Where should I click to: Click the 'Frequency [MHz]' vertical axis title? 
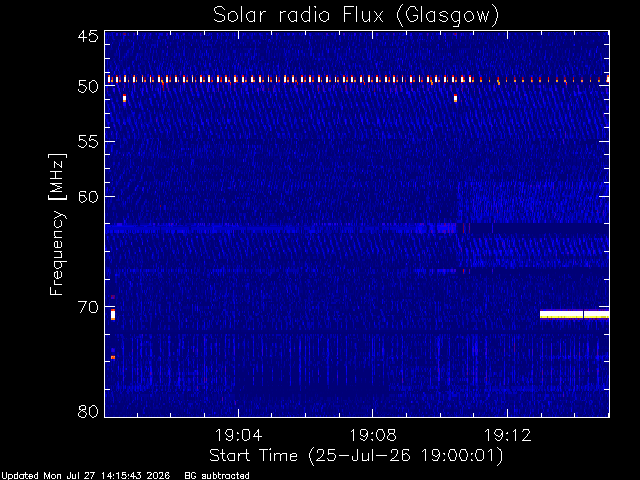[x=57, y=224]
